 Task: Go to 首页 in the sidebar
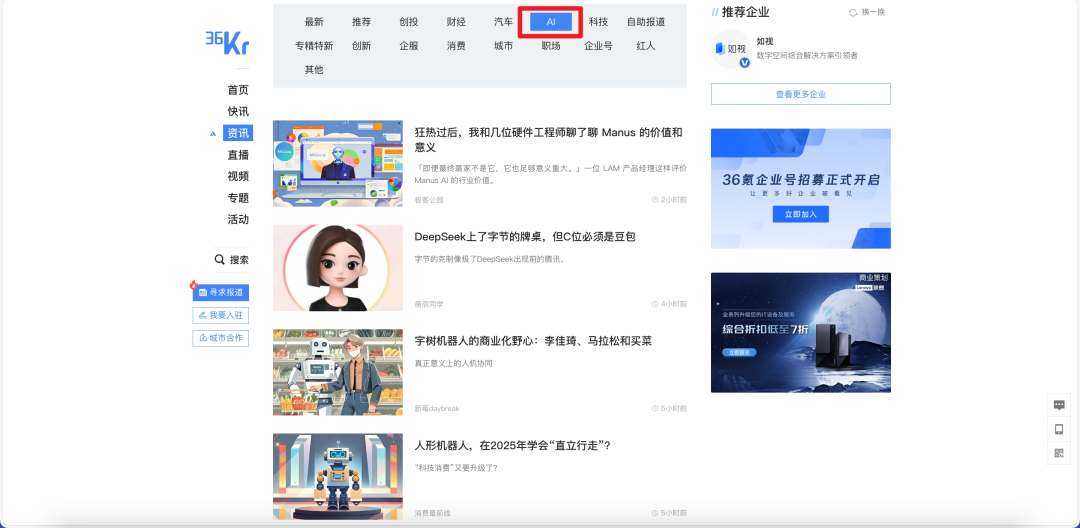238,90
